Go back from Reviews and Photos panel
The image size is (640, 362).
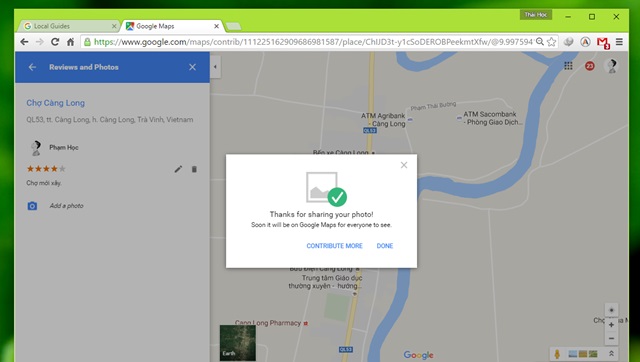(x=32, y=67)
